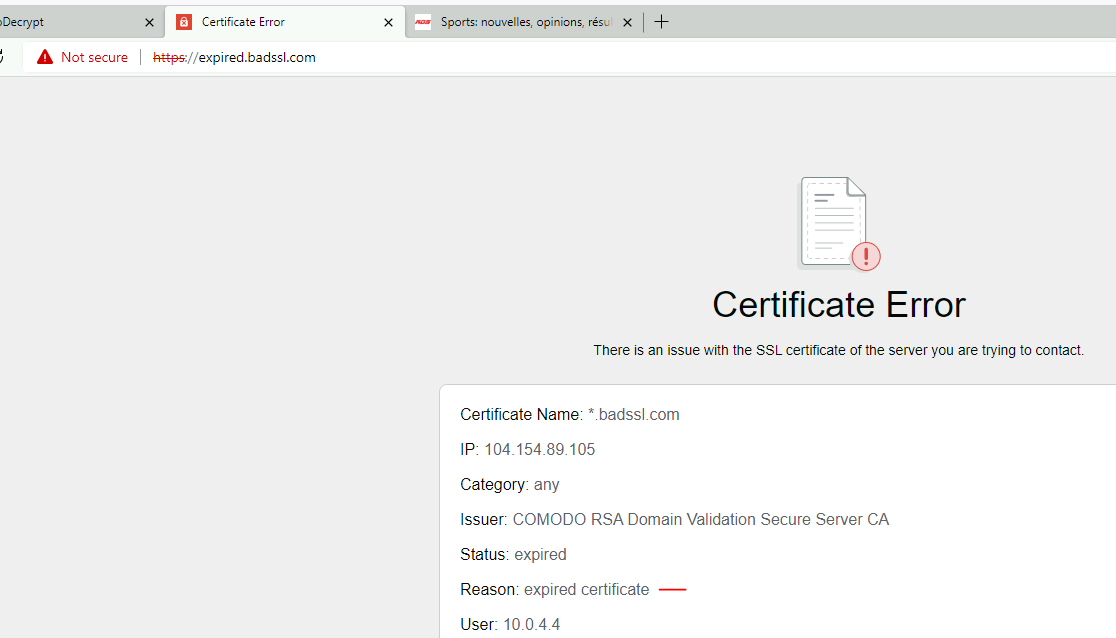Open a new tab with plus button
The height and width of the screenshot is (638, 1116).
tap(661, 22)
